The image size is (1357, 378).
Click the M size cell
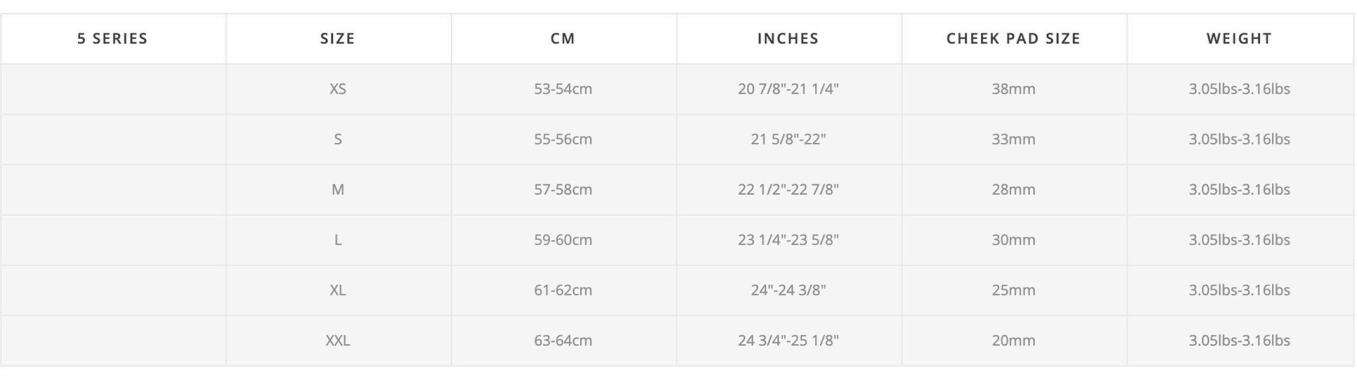(x=338, y=189)
